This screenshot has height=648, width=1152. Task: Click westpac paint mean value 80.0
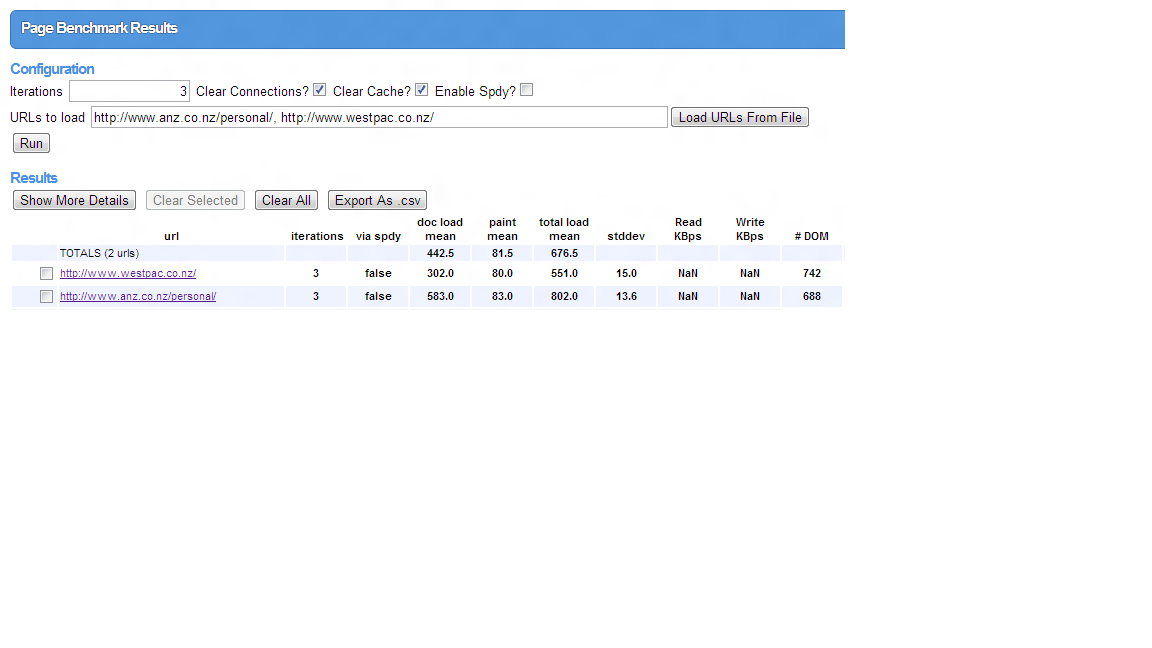pos(503,273)
